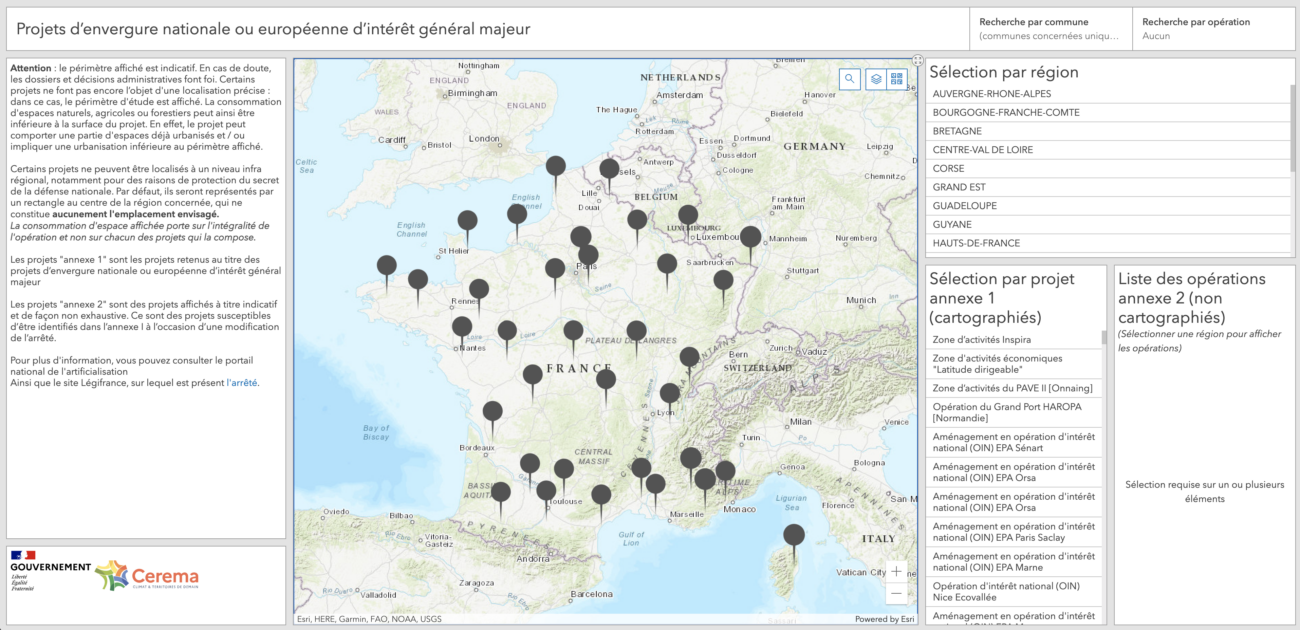
Task: Expand the map to full screen
Action: pyautogui.click(x=917, y=61)
